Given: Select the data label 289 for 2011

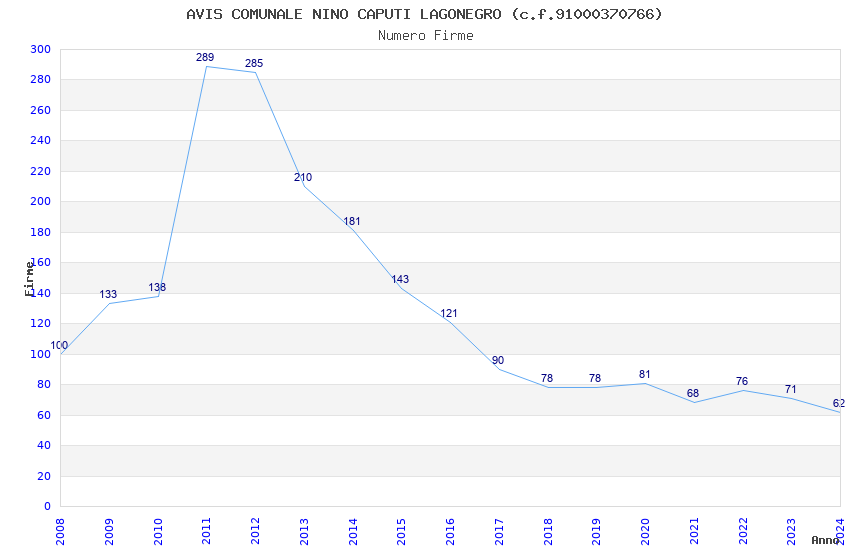Looking at the screenshot, I should 205,57.
